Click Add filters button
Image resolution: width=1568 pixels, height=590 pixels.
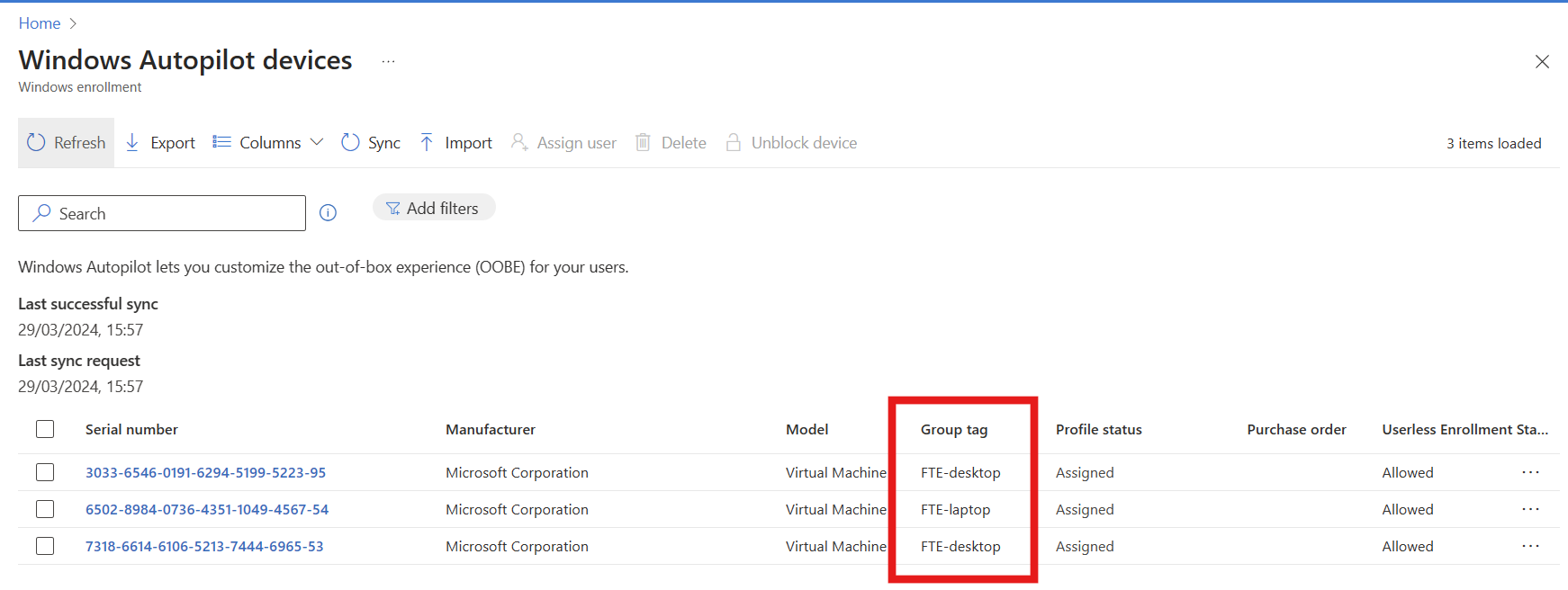[x=433, y=208]
